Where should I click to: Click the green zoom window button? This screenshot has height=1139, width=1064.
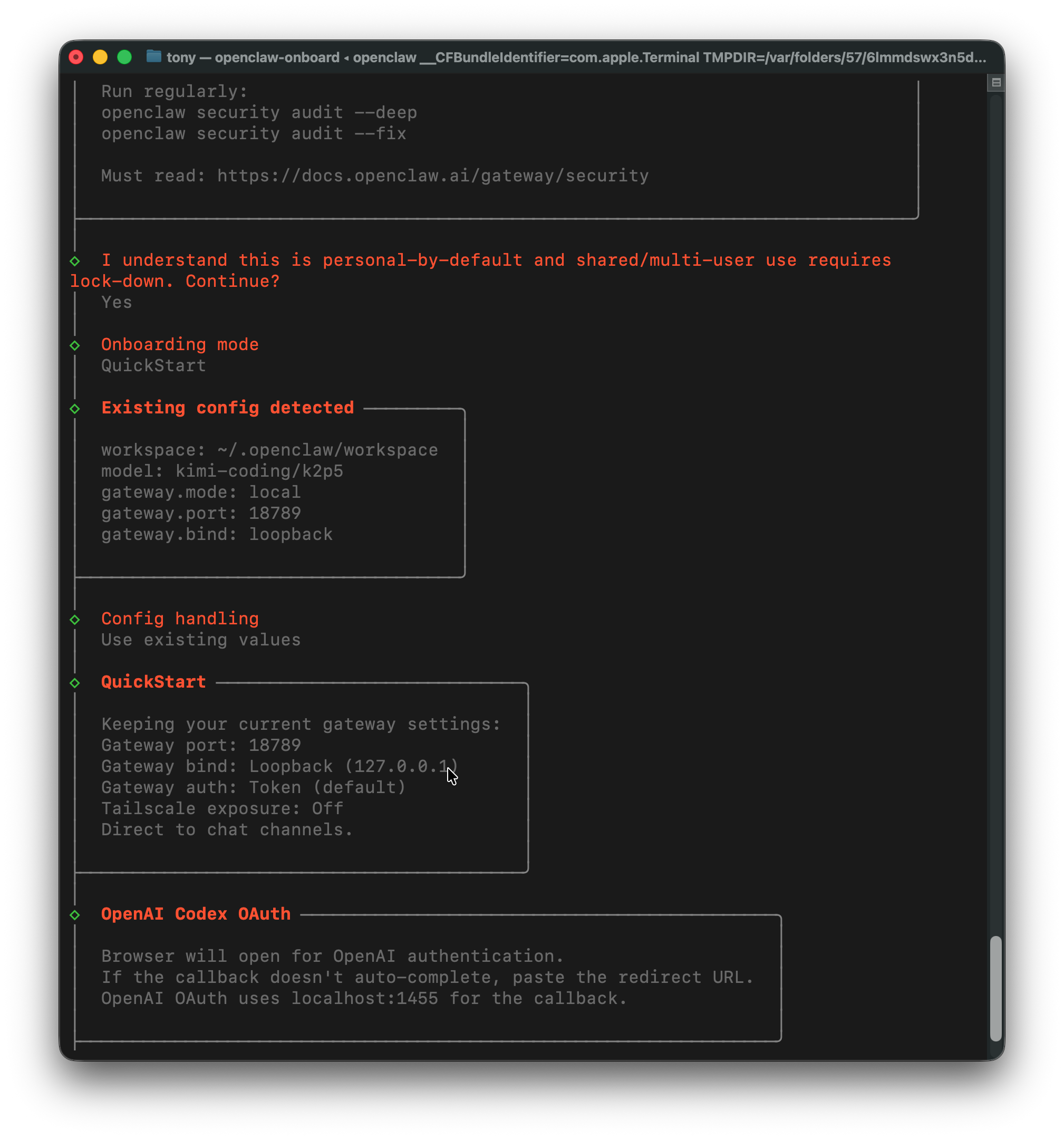(x=124, y=57)
